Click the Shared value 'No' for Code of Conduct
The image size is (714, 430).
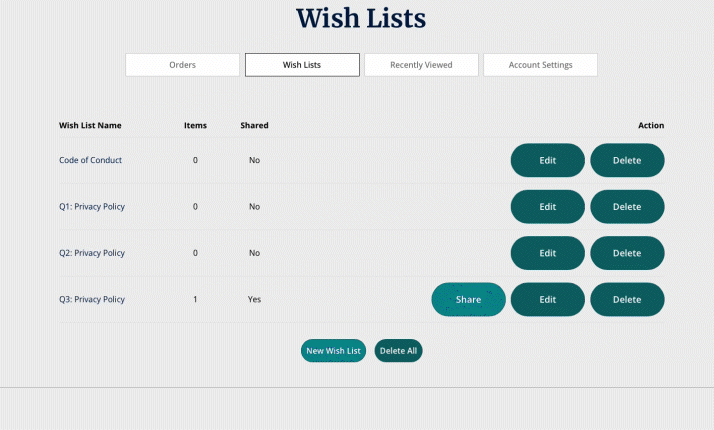coord(254,160)
